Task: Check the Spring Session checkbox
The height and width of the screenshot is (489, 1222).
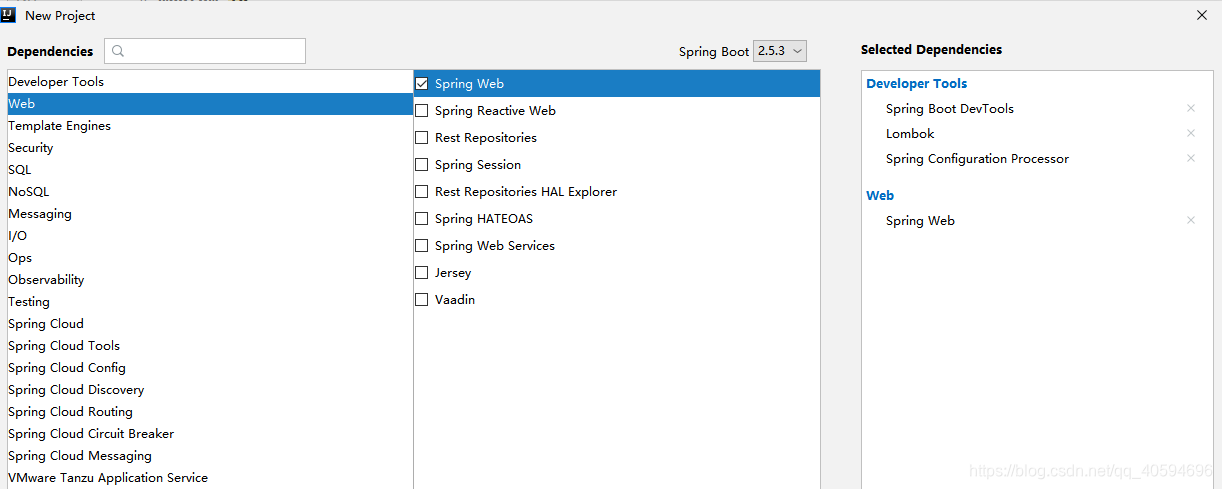Action: [422, 165]
